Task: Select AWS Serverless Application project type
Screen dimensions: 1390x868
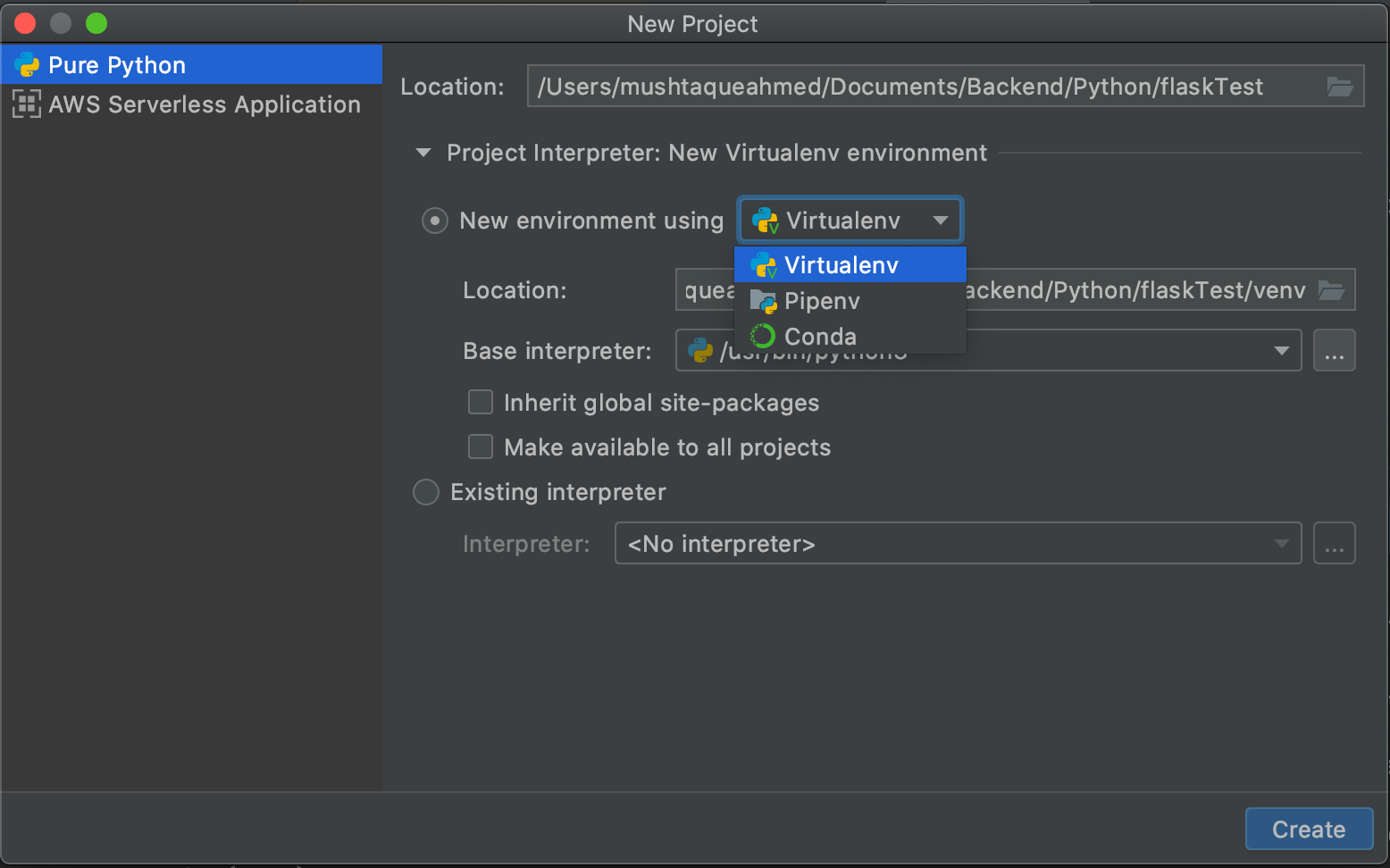Action: (191, 104)
